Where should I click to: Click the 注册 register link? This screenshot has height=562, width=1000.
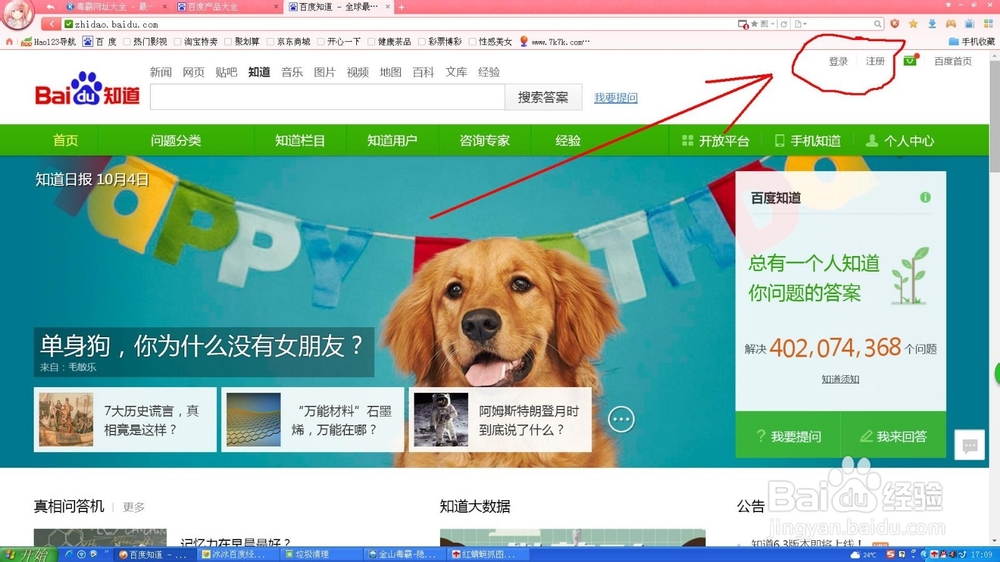[x=875, y=61]
